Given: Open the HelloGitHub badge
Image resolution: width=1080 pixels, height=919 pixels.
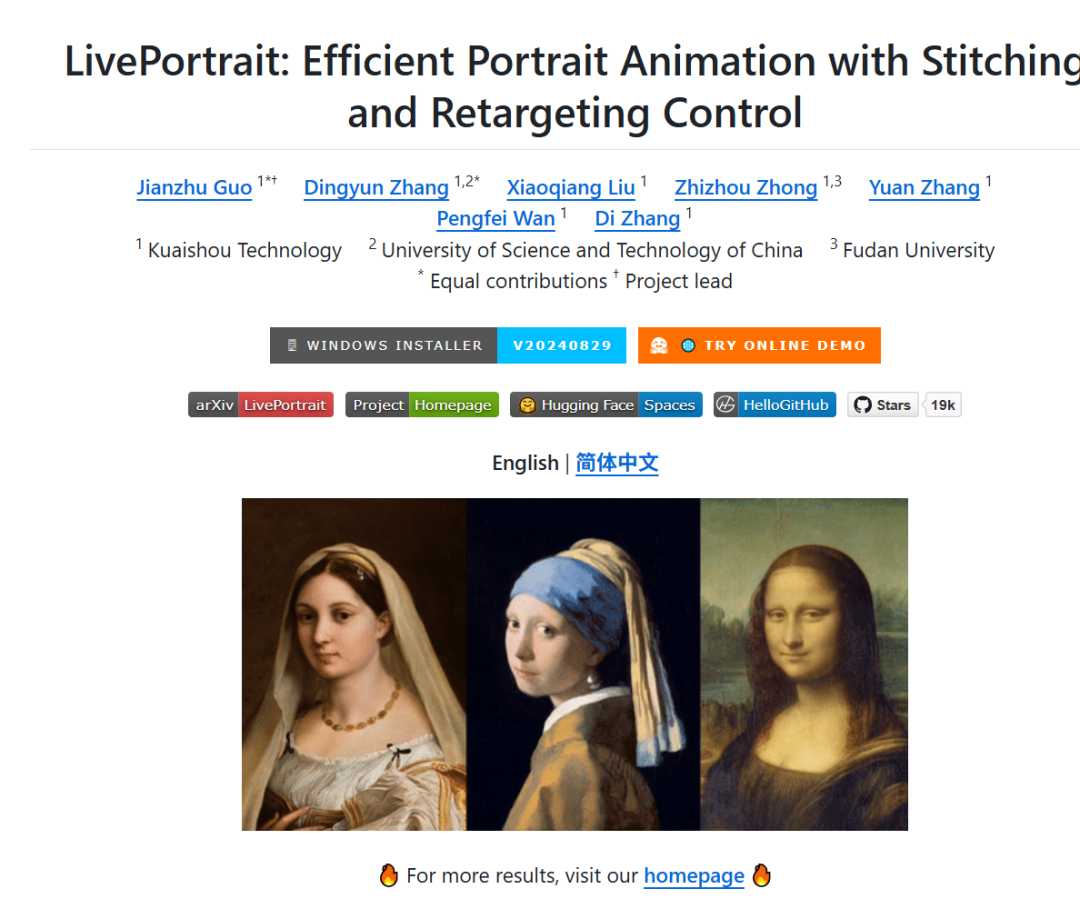Looking at the screenshot, I should [x=775, y=404].
